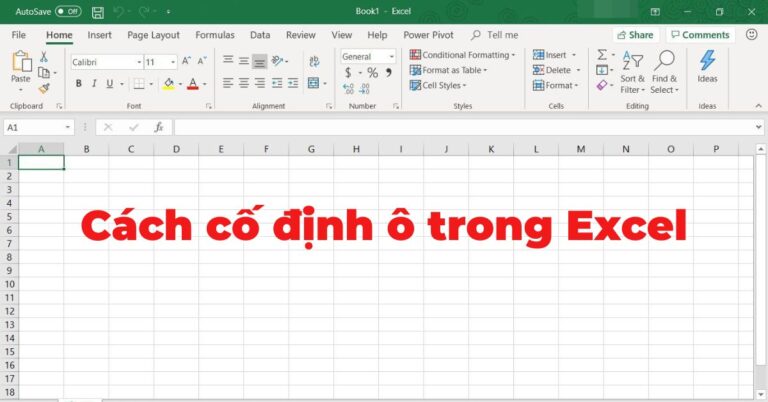The width and height of the screenshot is (768, 402).
Task: Click the Delete cells button
Action: click(552, 70)
